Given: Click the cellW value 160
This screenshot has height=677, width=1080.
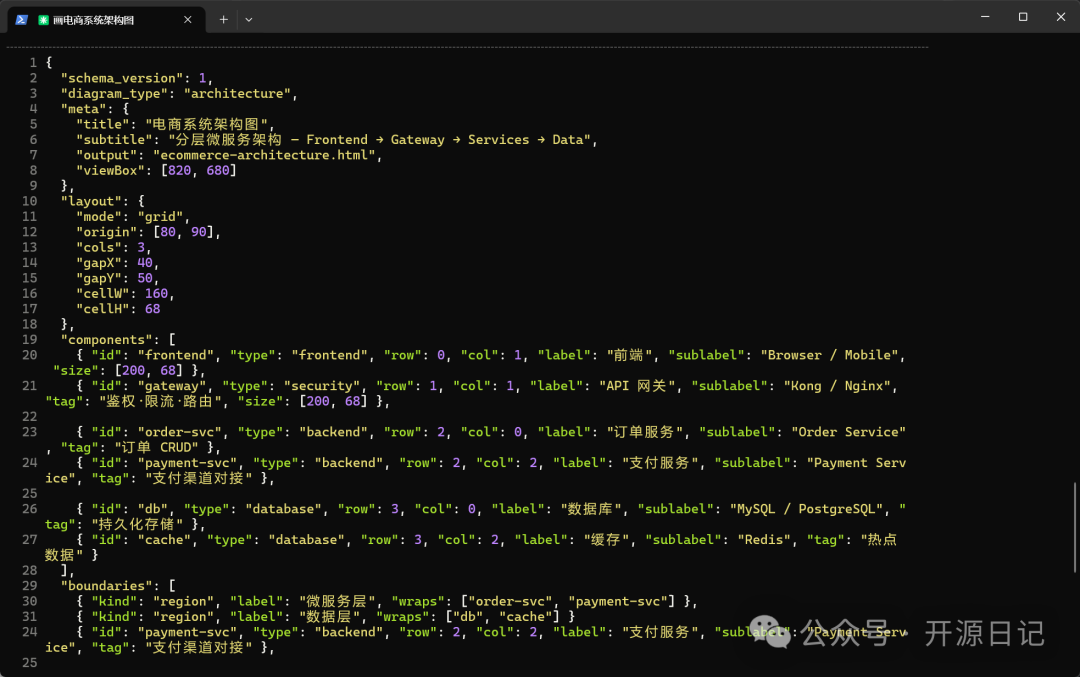Looking at the screenshot, I should pos(156,293).
